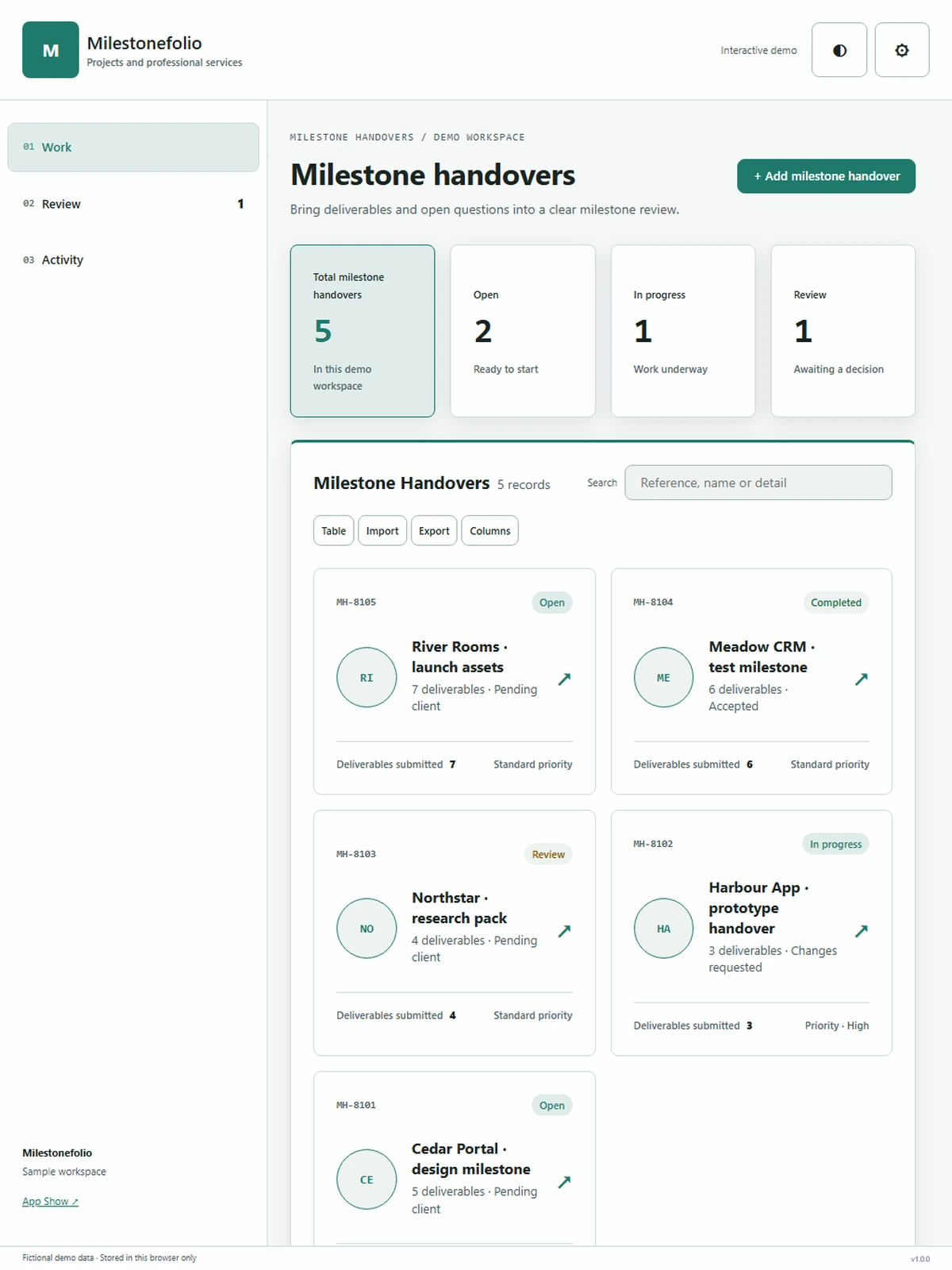Click Harbour App prototype handover title
The height and width of the screenshot is (1270, 952).
click(758, 908)
